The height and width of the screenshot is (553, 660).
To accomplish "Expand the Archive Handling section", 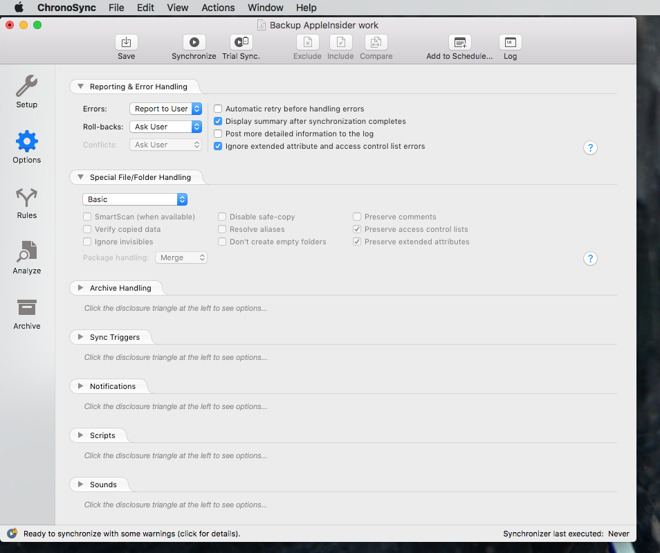I will 80,288.
